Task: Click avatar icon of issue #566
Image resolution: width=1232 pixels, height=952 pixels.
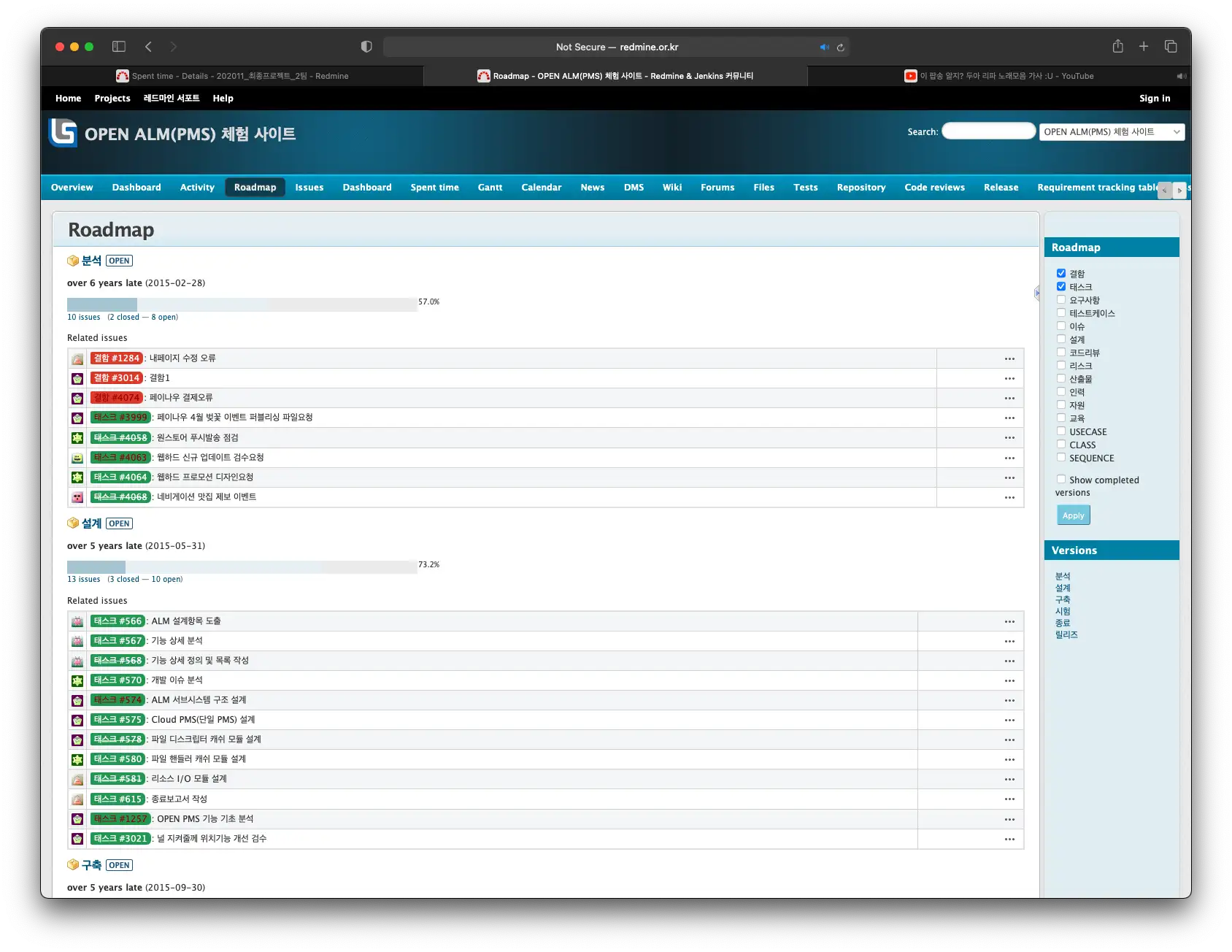Action: tap(77, 621)
